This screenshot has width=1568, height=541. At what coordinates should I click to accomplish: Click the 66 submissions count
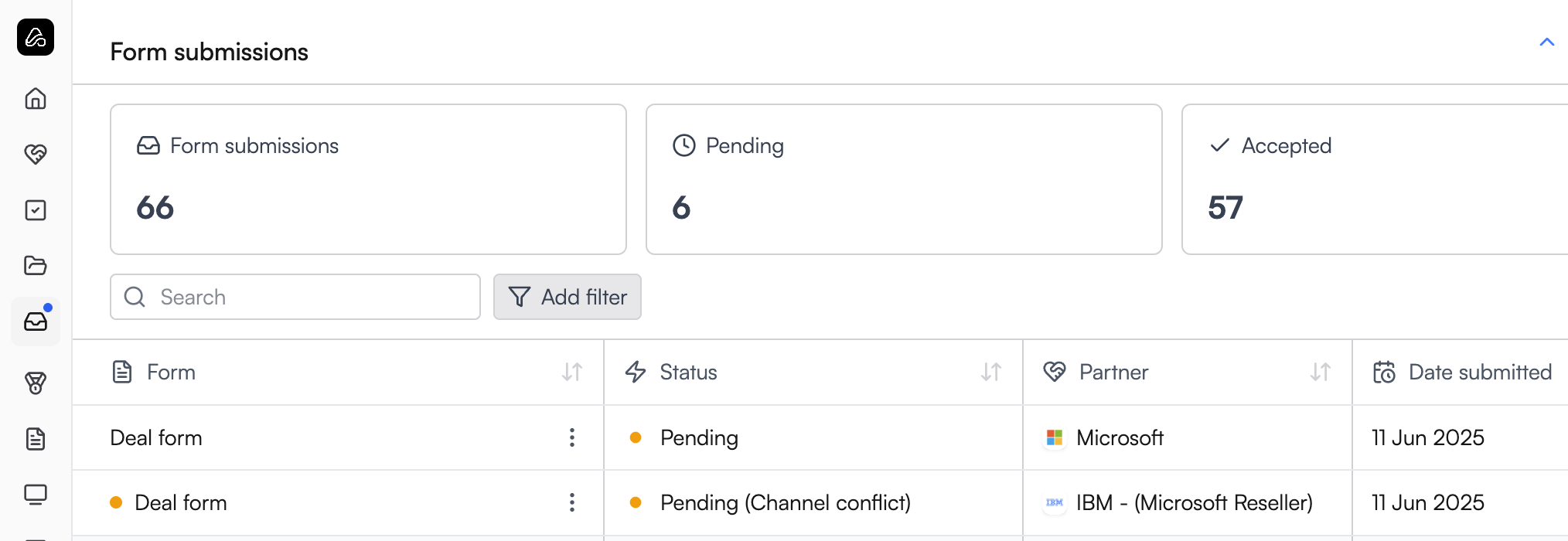[155, 208]
